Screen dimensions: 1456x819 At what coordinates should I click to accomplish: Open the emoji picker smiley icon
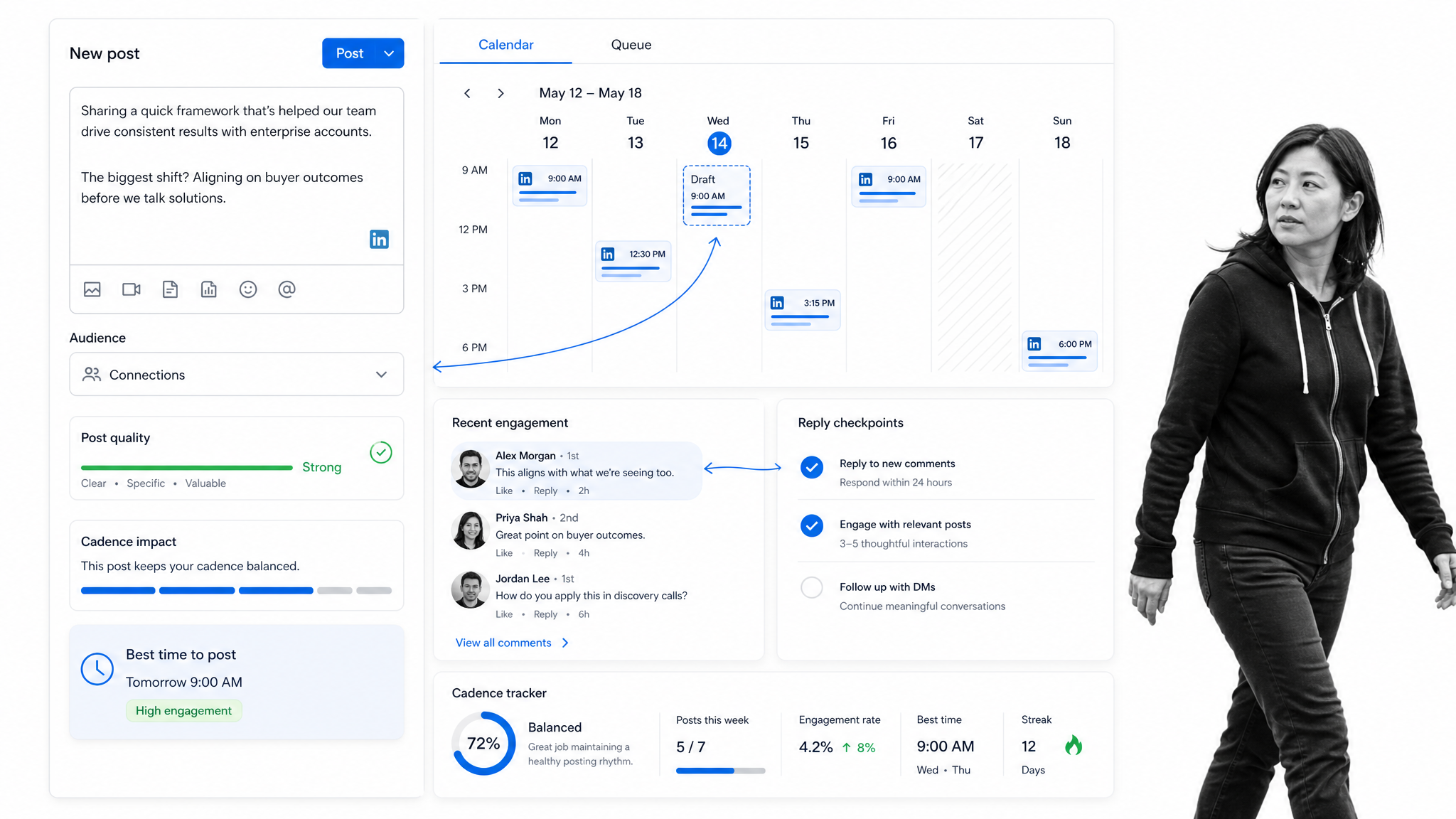[248, 289]
